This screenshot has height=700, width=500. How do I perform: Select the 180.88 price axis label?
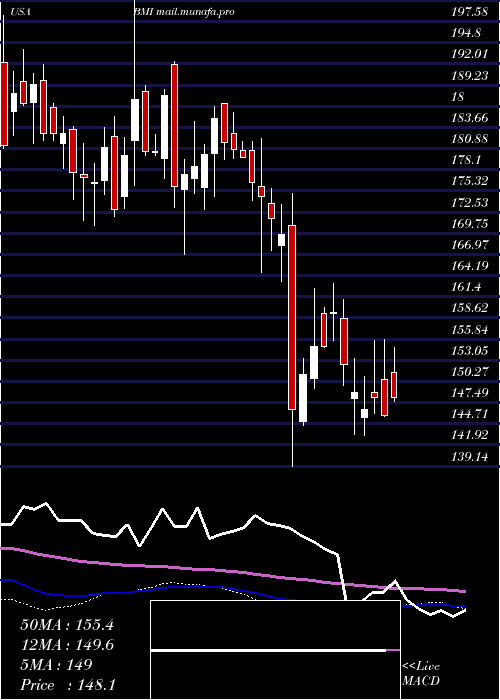tap(470, 139)
